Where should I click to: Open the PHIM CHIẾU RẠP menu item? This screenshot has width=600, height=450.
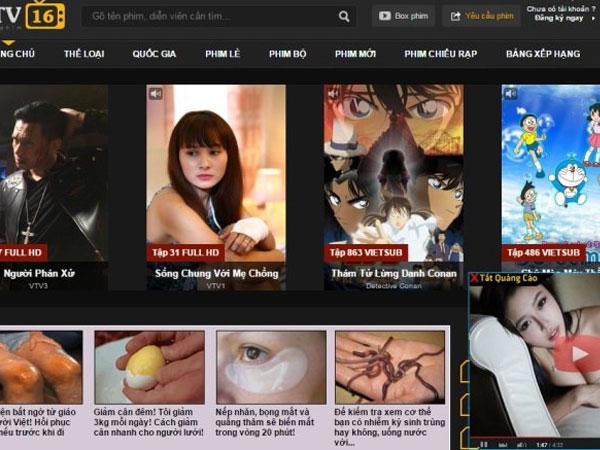click(x=441, y=54)
